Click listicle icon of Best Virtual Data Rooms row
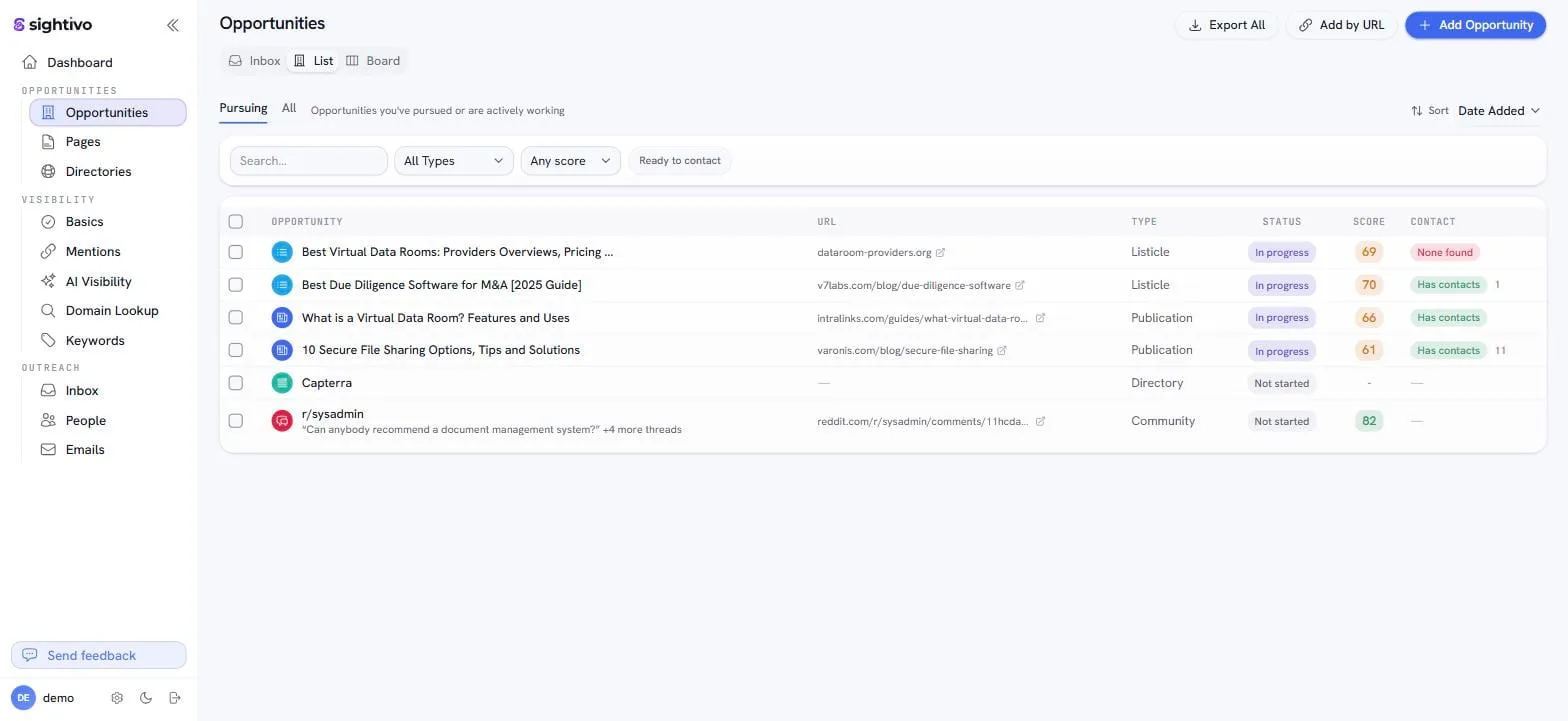Image resolution: width=1568 pixels, height=721 pixels. click(282, 252)
